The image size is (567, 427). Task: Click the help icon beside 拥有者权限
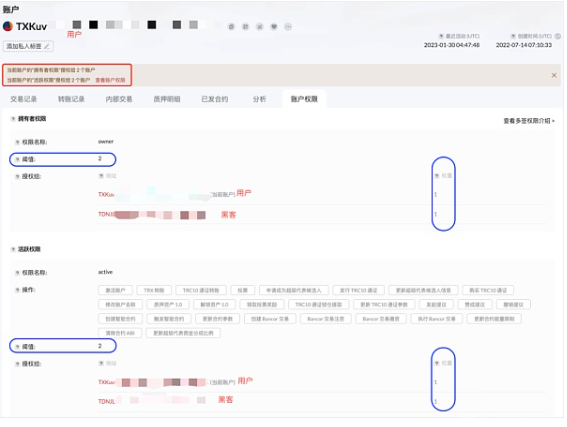pyautogui.click(x=13, y=119)
